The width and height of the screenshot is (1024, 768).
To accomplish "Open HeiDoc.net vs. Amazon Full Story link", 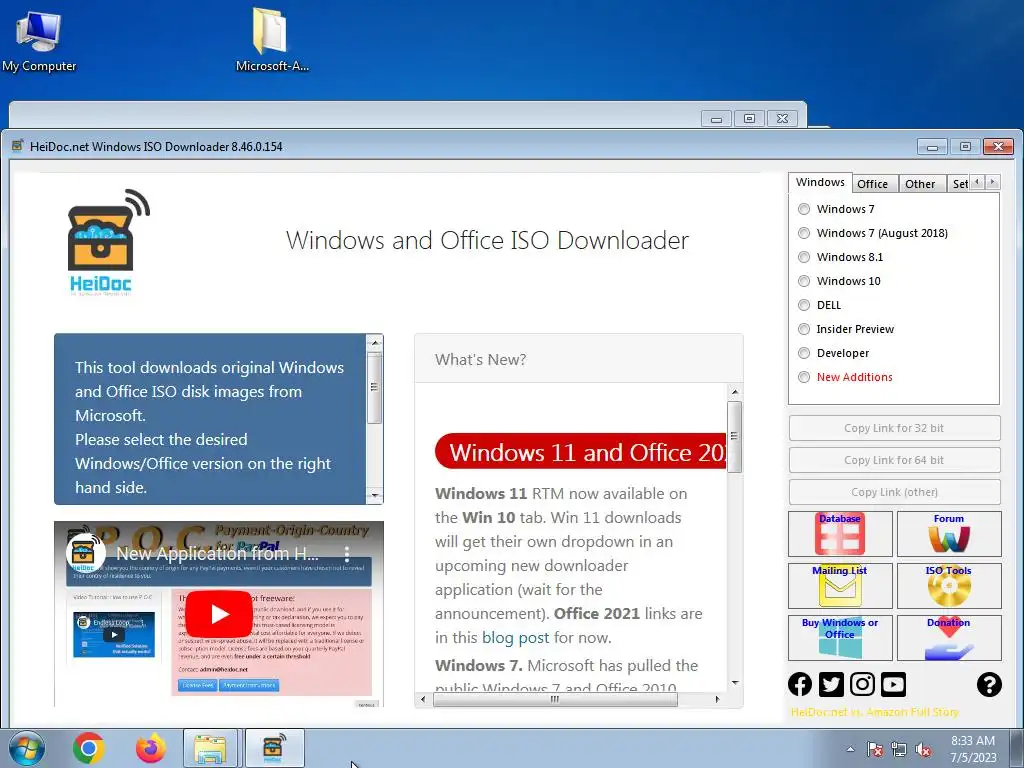I will point(874,712).
